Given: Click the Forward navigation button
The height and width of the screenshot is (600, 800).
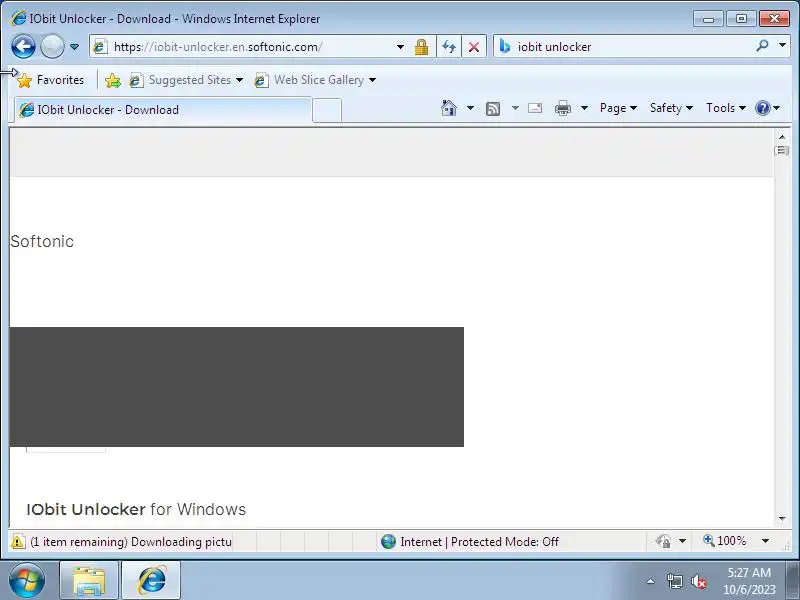Looking at the screenshot, I should coord(52,47).
